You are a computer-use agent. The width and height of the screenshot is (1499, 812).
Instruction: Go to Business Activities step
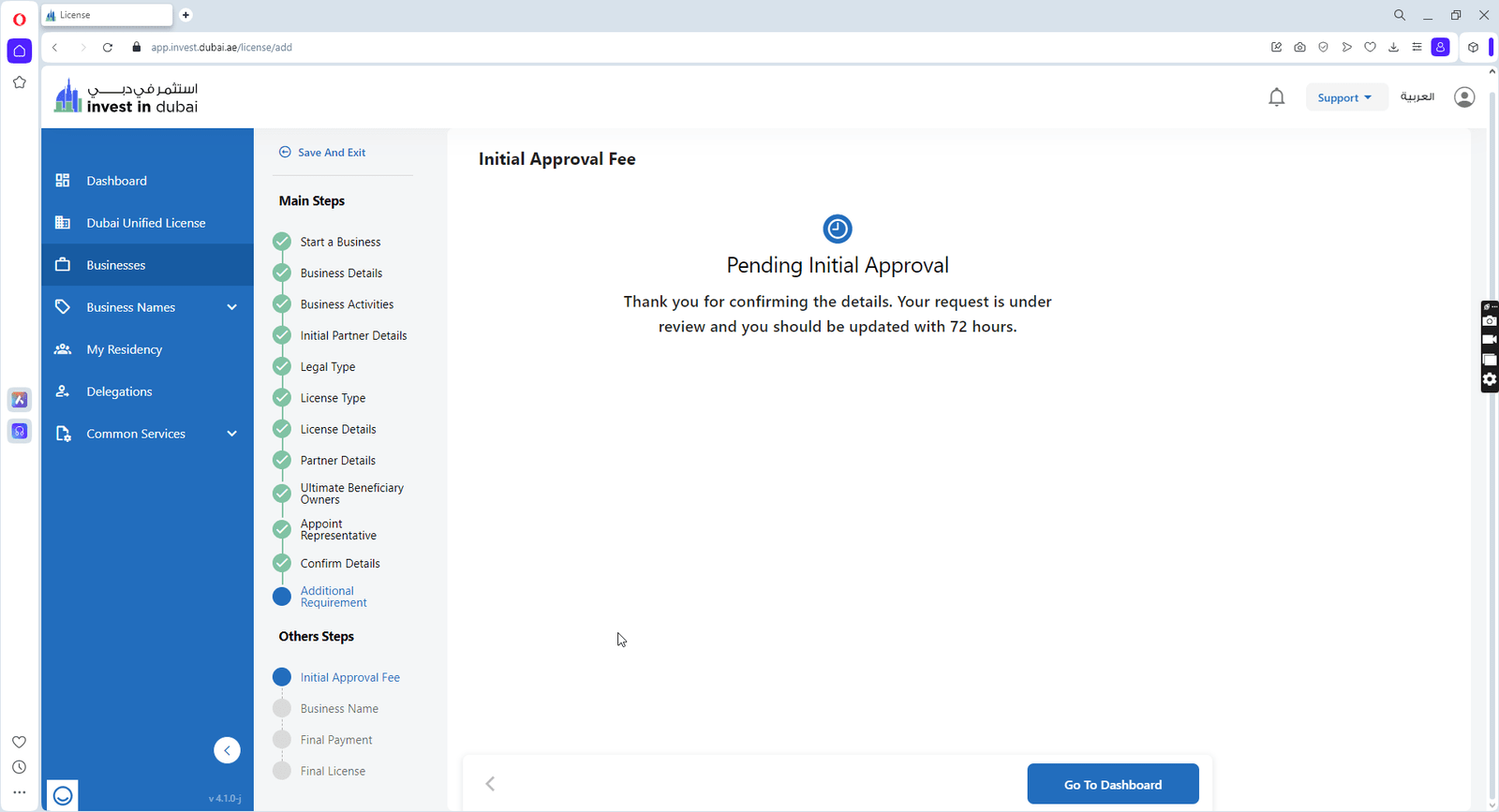coord(347,304)
